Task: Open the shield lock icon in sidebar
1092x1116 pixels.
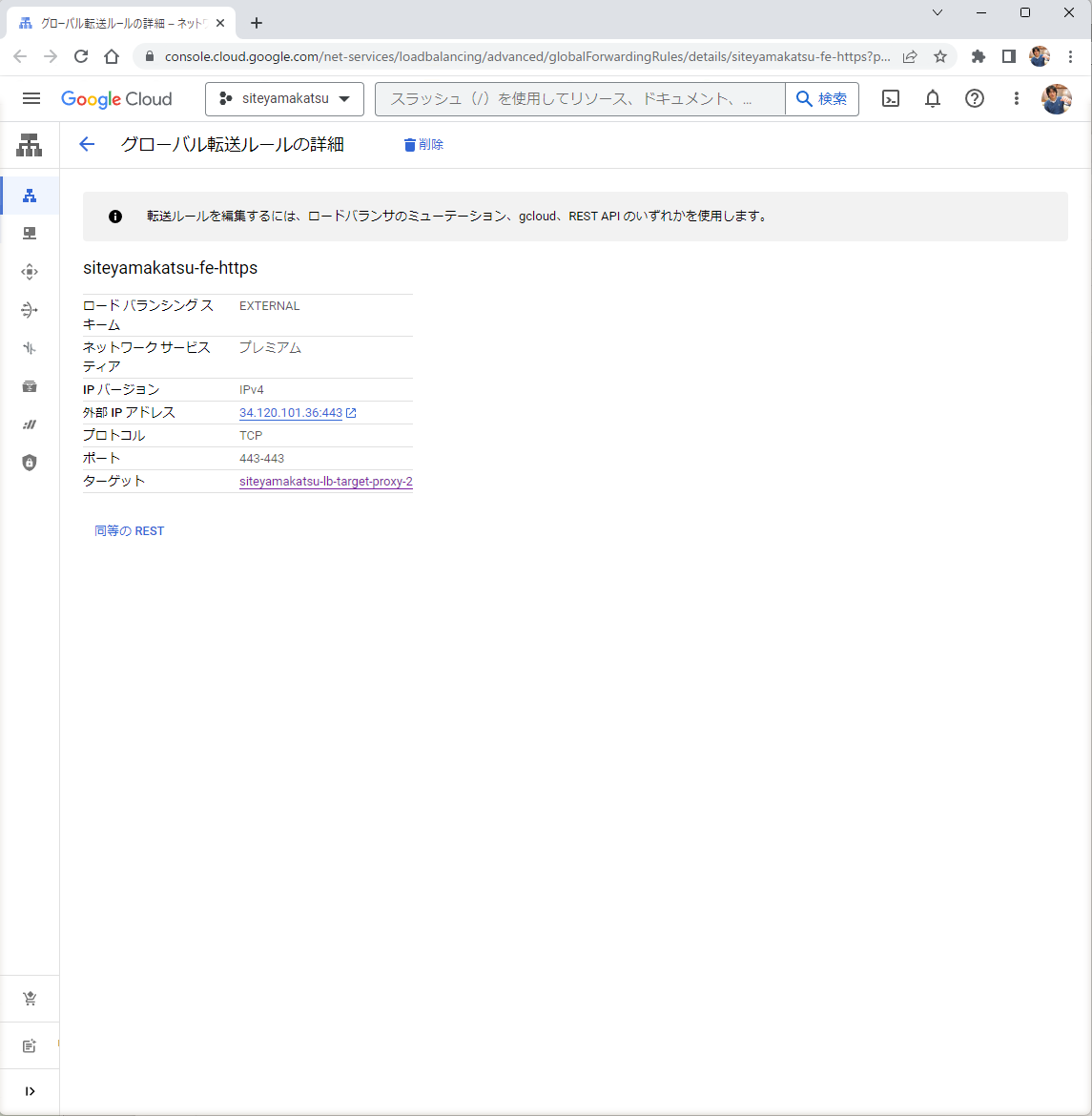Action: pyautogui.click(x=30, y=463)
